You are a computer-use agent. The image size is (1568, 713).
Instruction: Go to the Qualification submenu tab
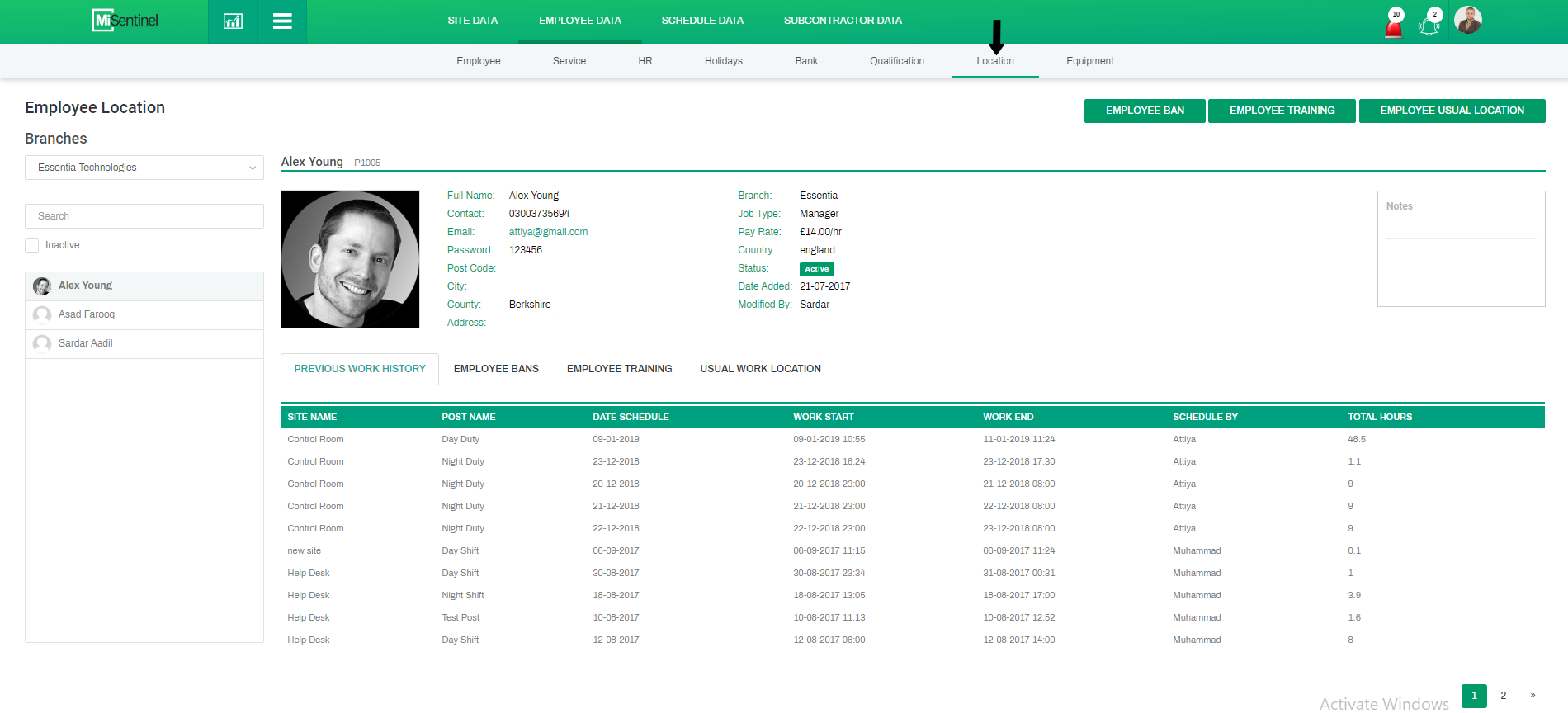point(897,61)
